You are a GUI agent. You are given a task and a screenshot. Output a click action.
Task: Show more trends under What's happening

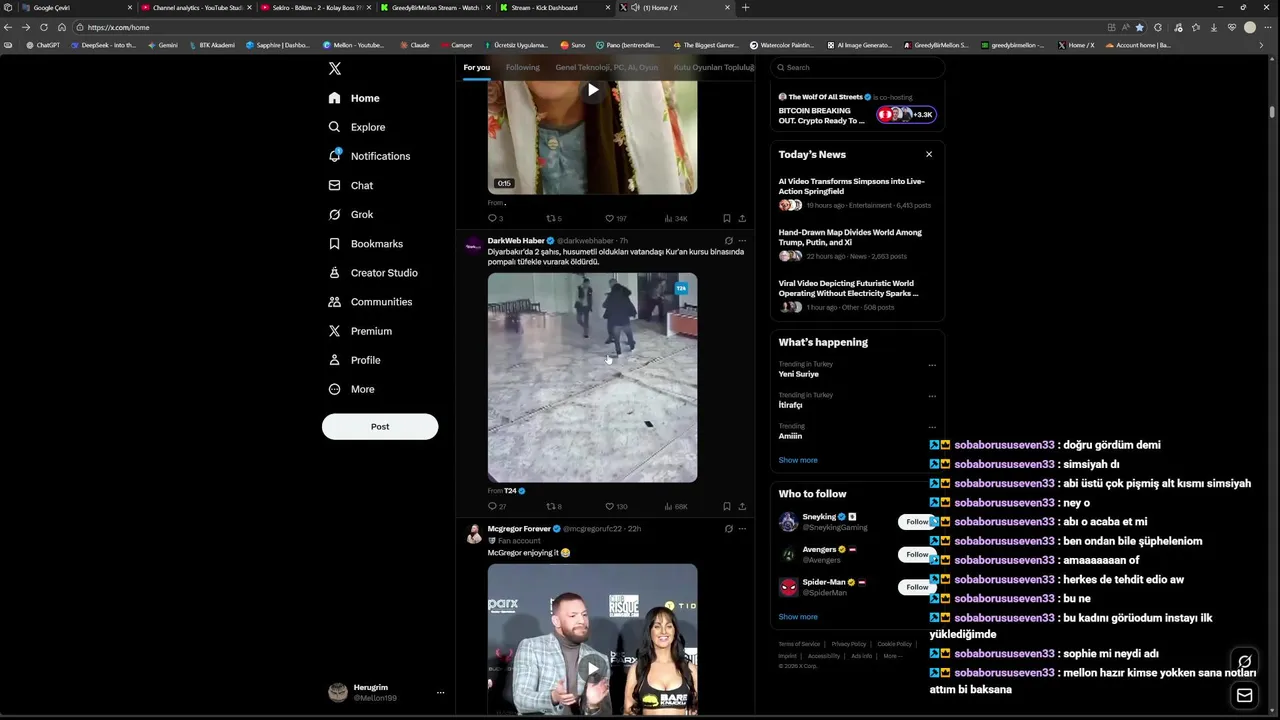[798, 460]
